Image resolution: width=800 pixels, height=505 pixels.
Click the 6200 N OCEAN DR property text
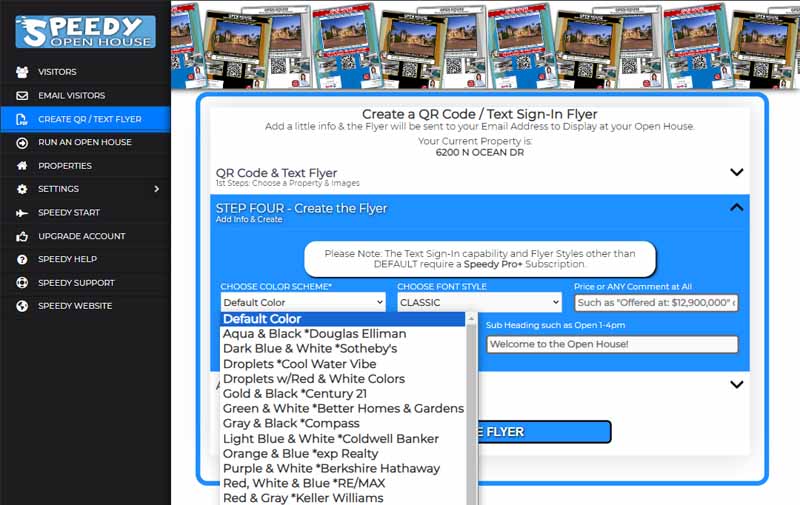click(x=480, y=153)
